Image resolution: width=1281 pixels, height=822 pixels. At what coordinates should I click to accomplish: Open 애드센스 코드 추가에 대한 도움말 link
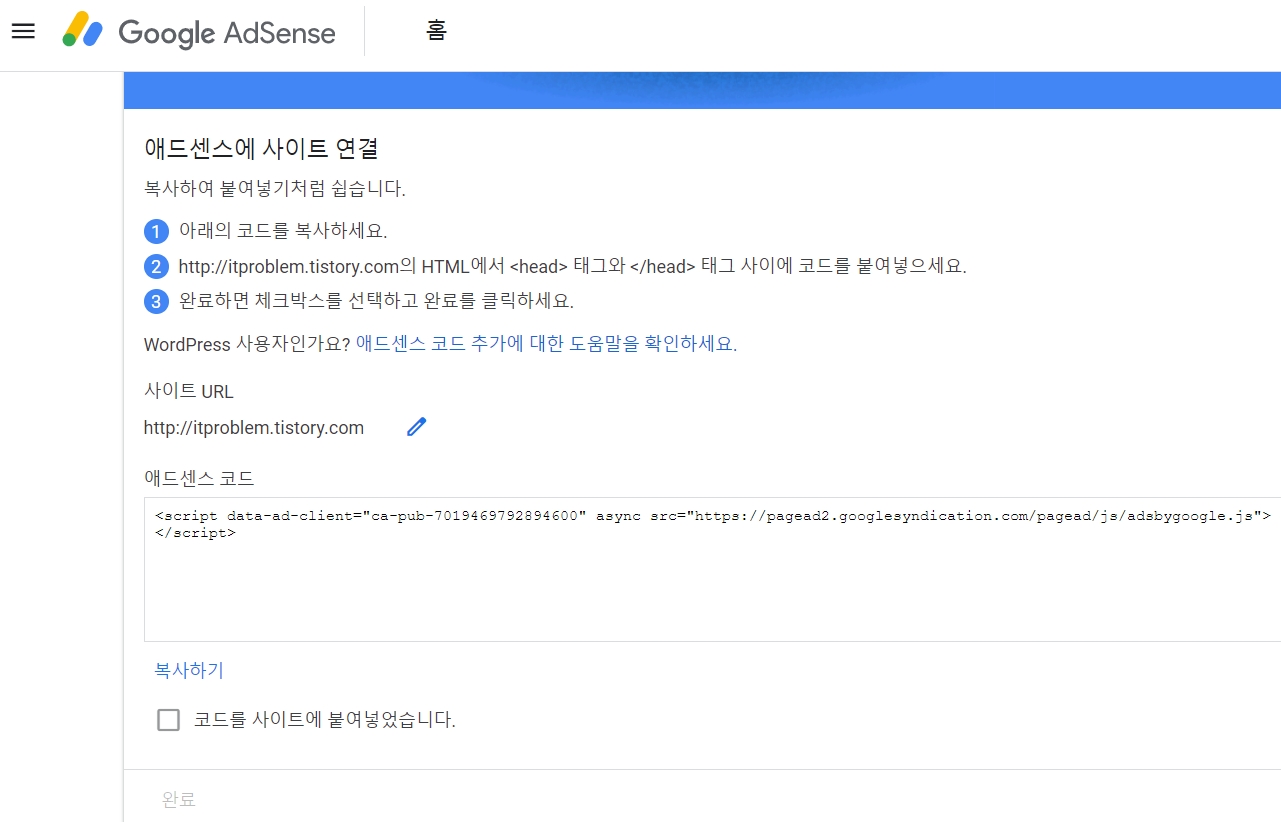pyautogui.click(x=544, y=344)
